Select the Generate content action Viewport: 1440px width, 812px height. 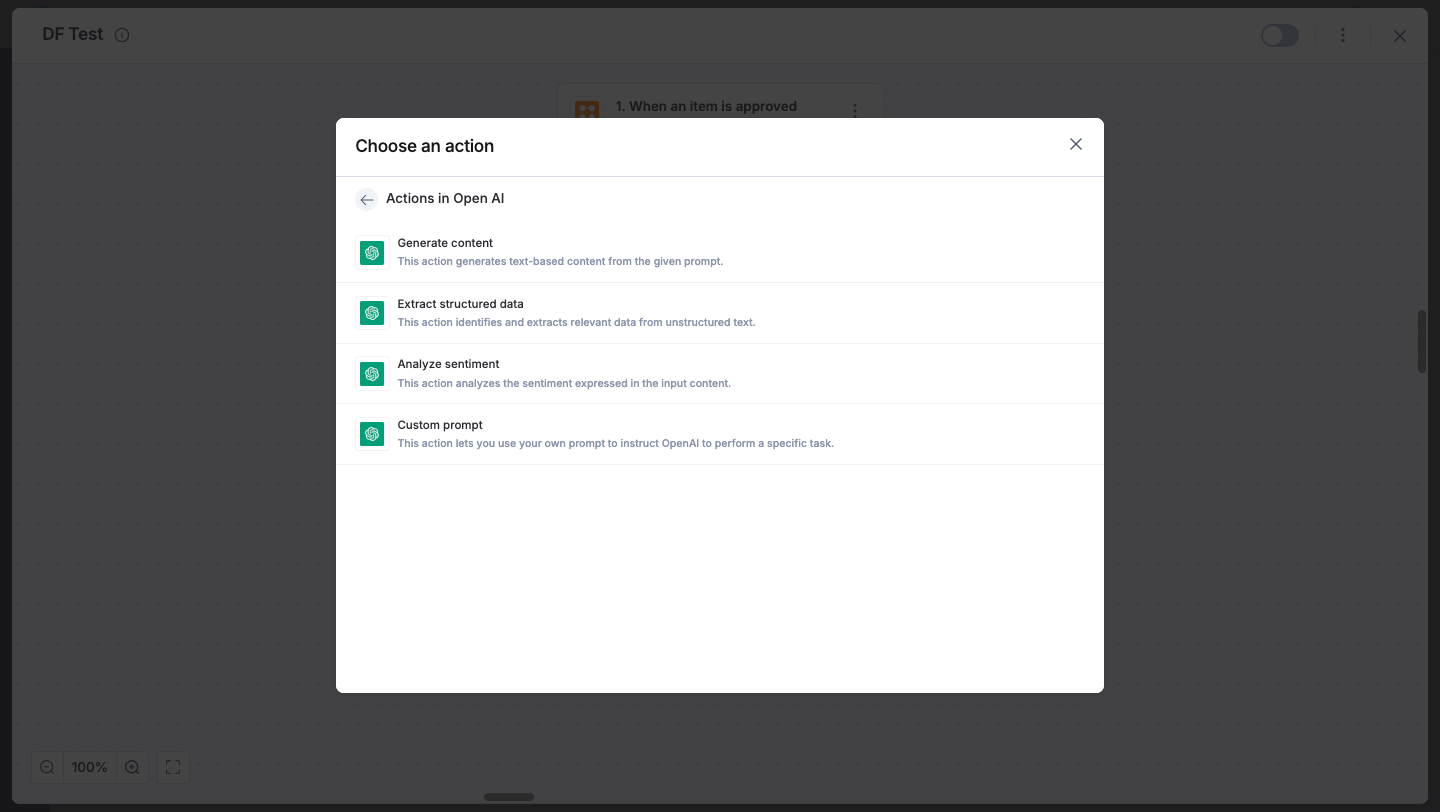pos(720,252)
